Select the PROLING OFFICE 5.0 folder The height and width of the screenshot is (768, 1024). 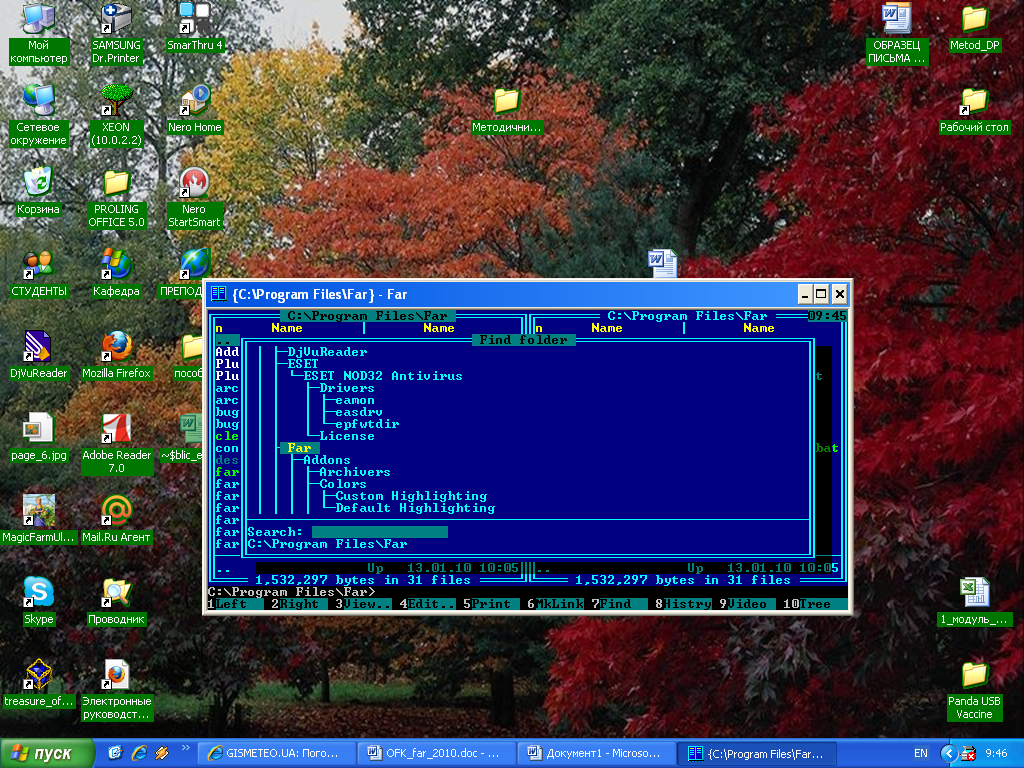[x=116, y=199]
